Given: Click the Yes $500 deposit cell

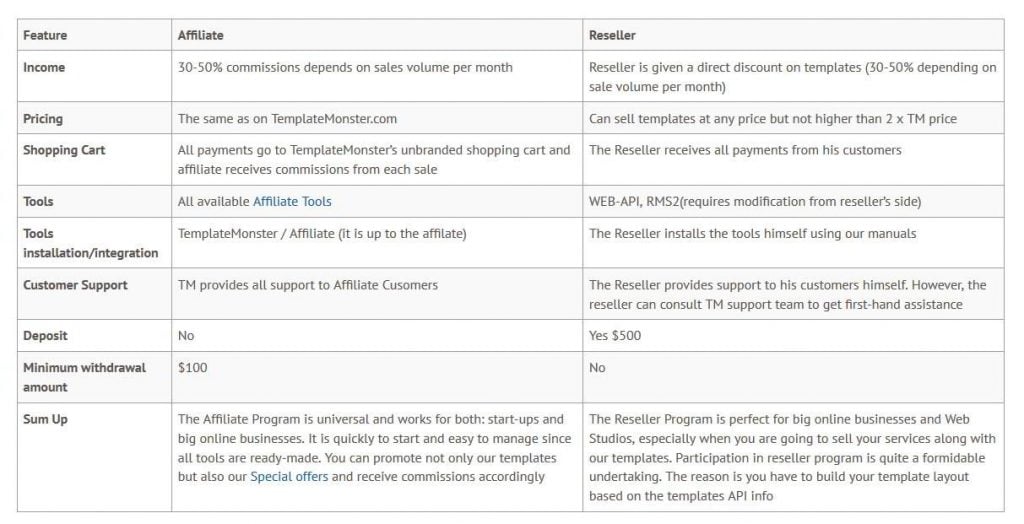Looking at the screenshot, I should pos(615,336).
